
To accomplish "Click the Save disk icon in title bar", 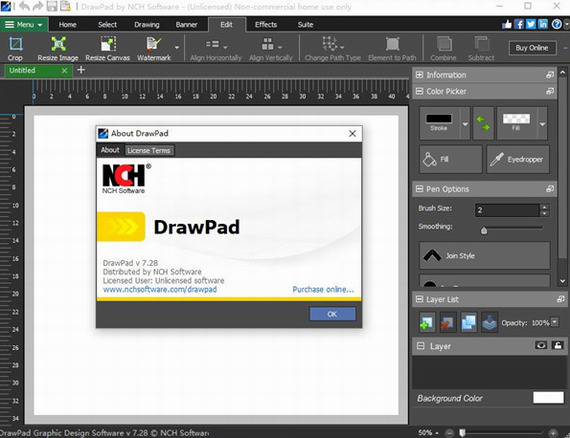I will (52, 6).
